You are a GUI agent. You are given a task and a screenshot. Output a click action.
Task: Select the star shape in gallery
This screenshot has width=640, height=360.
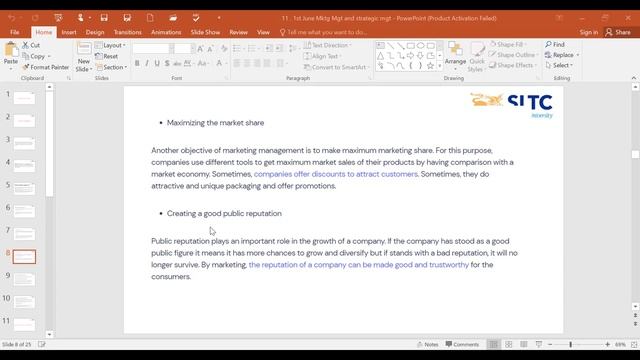(x=430, y=65)
